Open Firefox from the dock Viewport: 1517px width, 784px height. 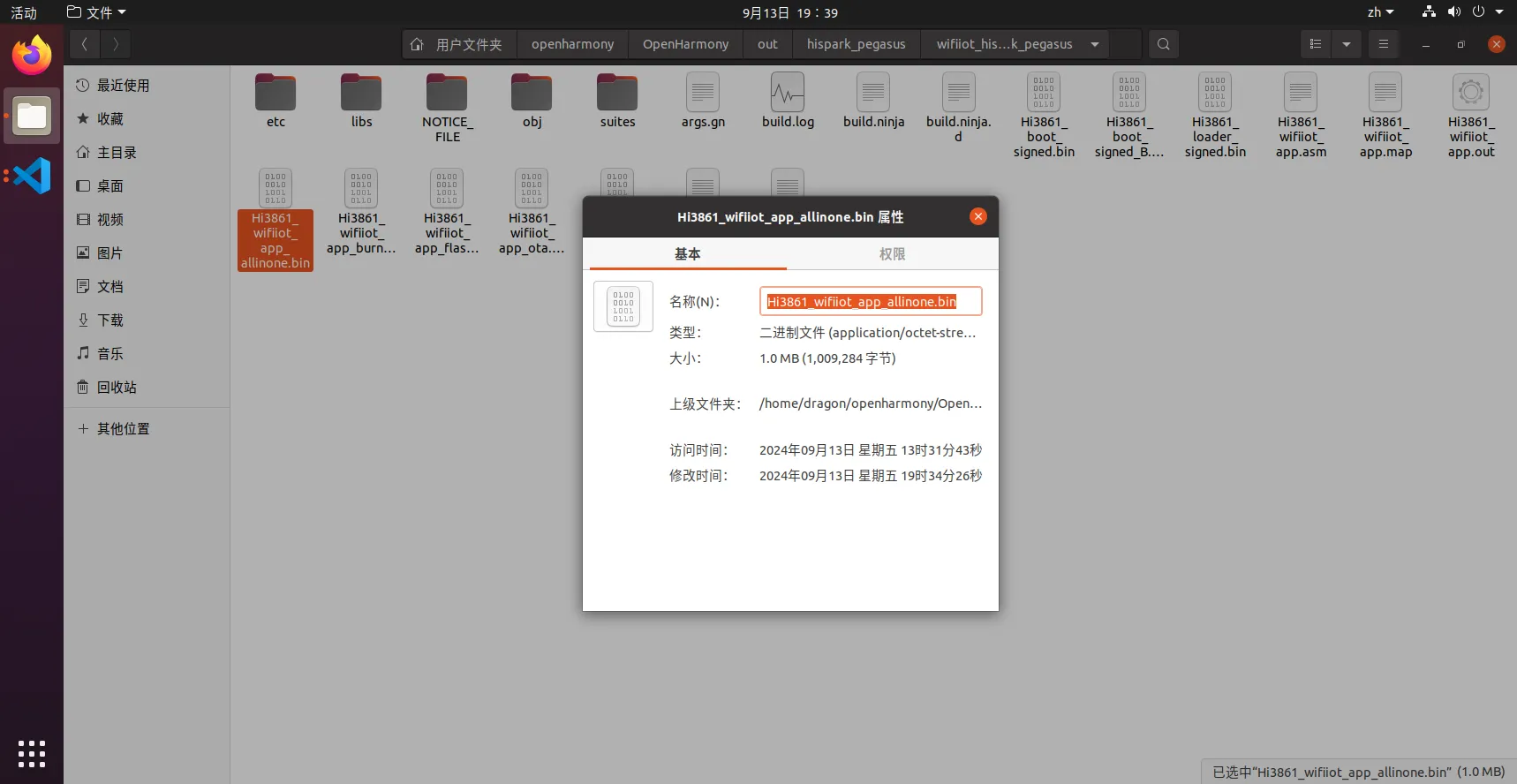coord(32,56)
